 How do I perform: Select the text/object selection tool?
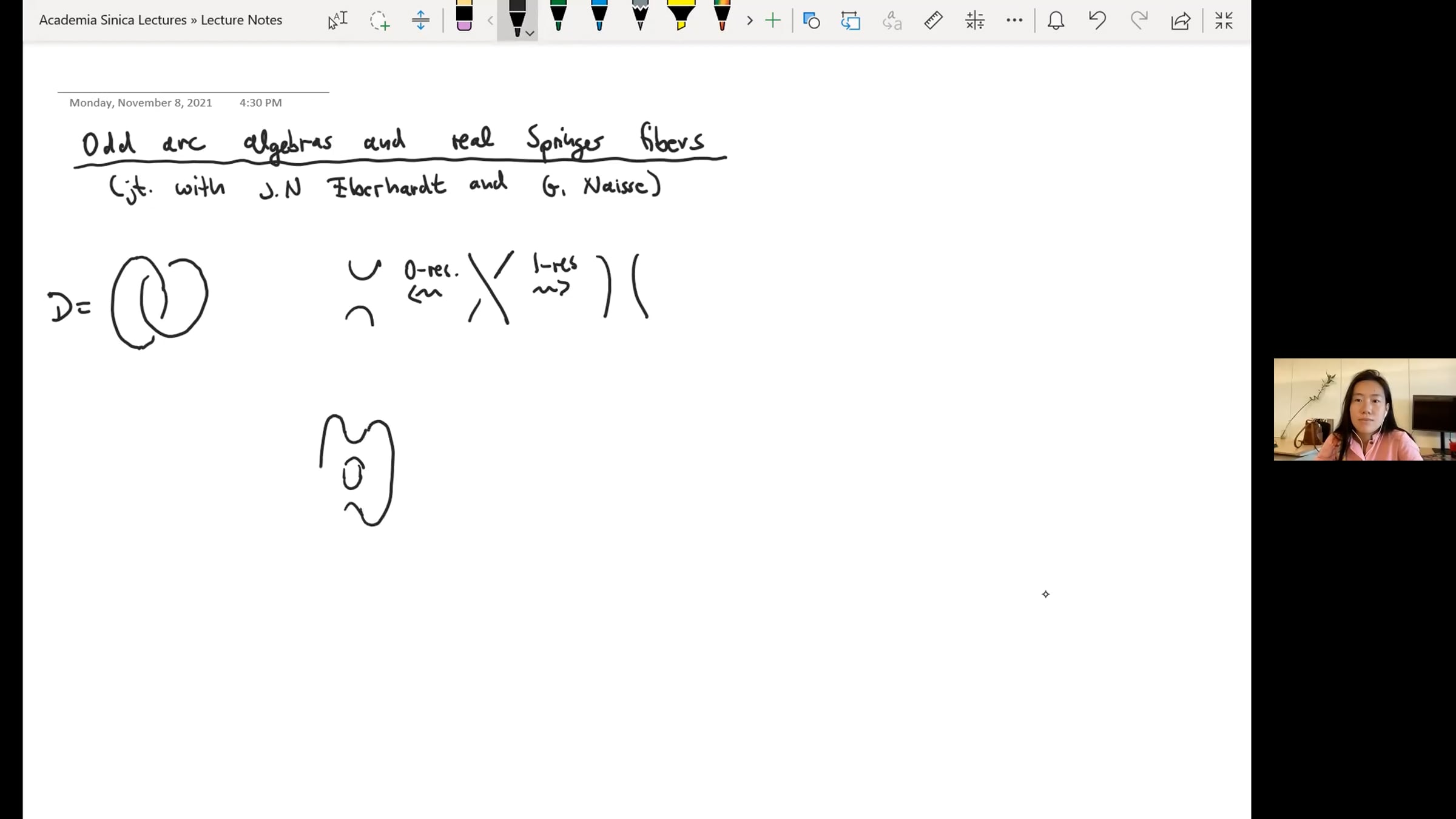337,21
